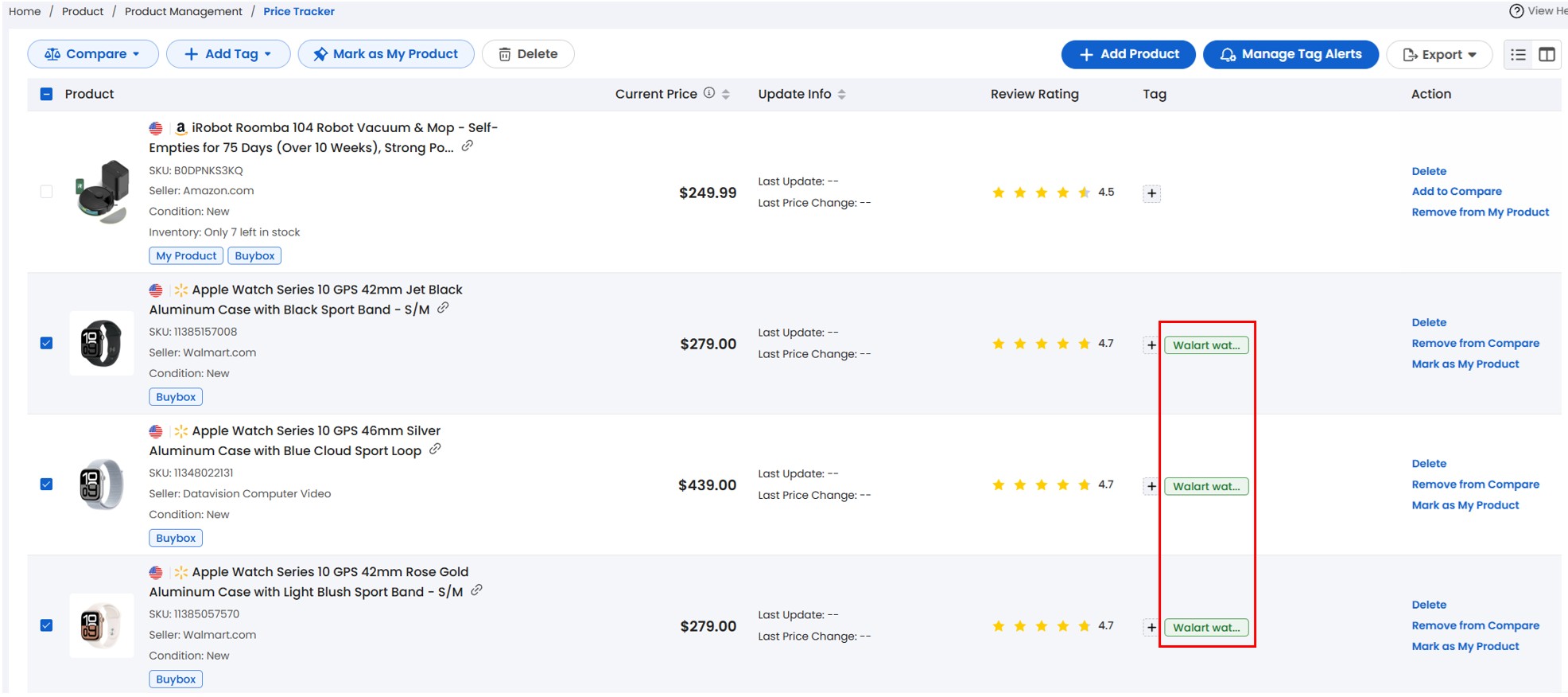The height and width of the screenshot is (697, 1568).
Task: Click the $439.00 price
Action: point(707,485)
